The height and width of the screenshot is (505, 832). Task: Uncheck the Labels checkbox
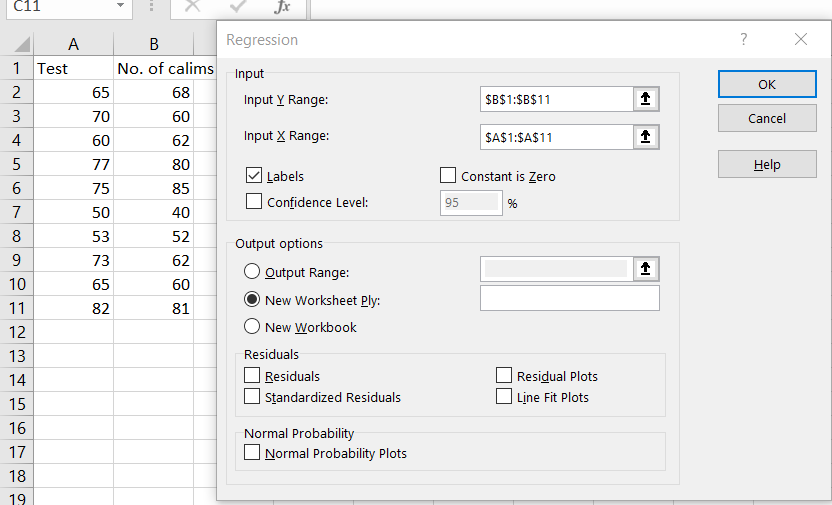254,176
